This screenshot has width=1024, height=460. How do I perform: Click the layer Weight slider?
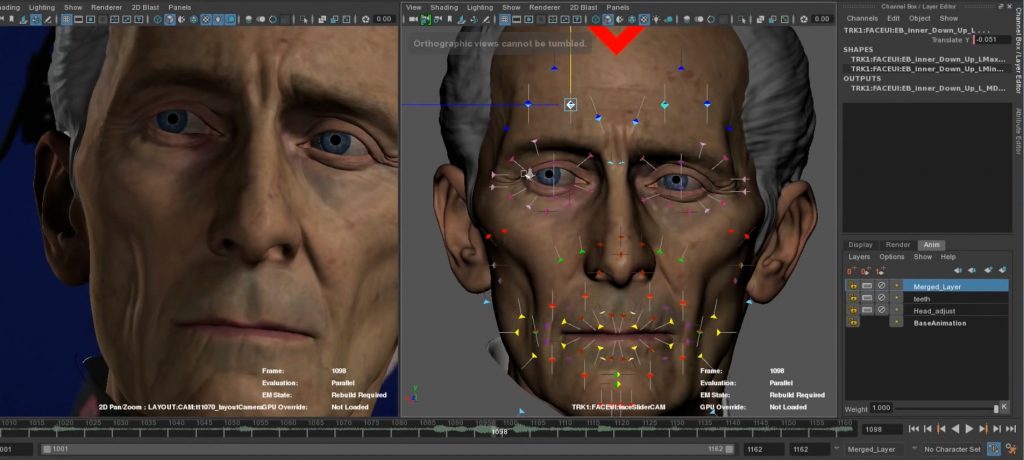pos(946,408)
